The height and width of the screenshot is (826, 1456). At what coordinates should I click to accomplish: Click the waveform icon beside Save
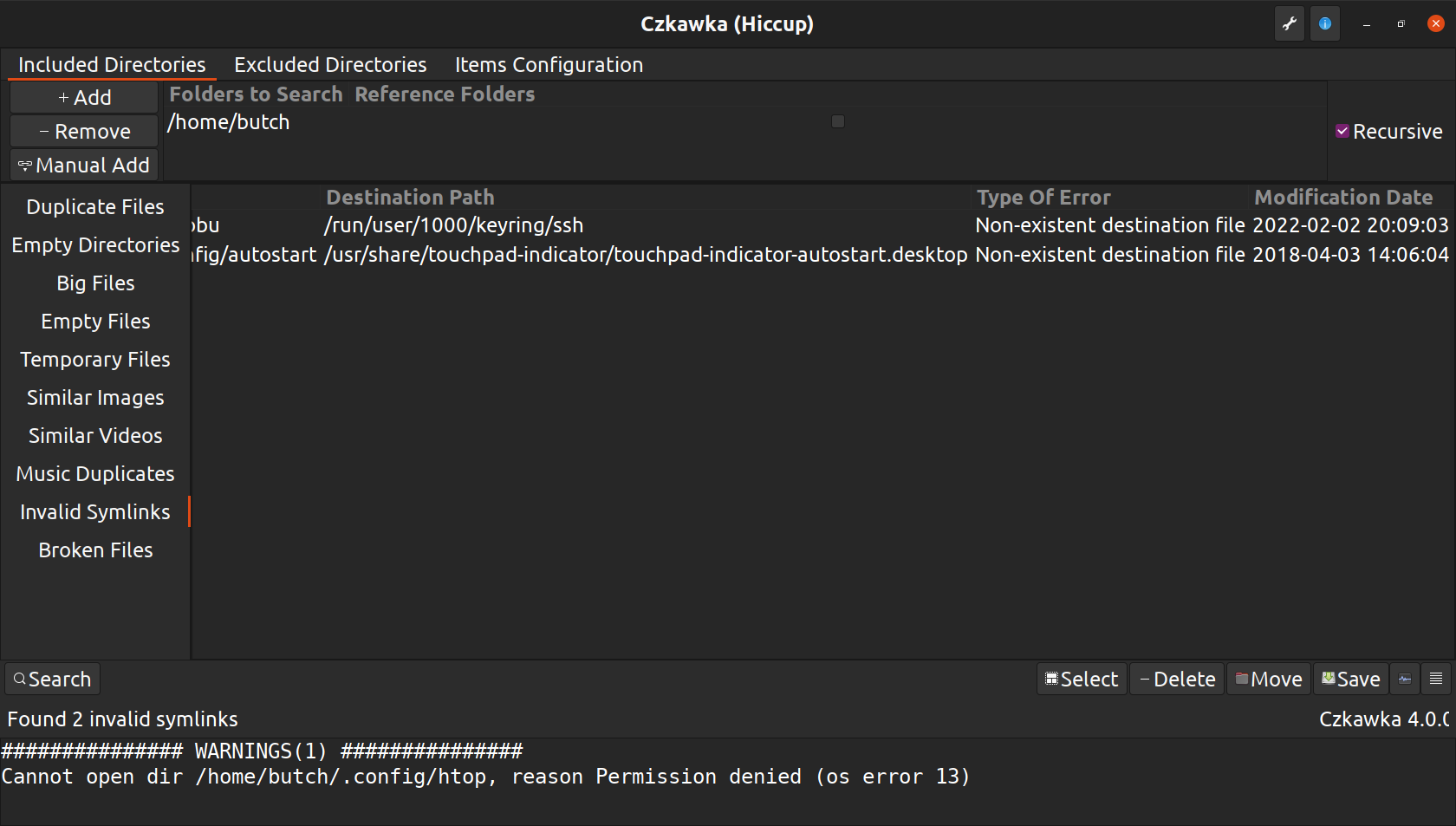[1404, 679]
